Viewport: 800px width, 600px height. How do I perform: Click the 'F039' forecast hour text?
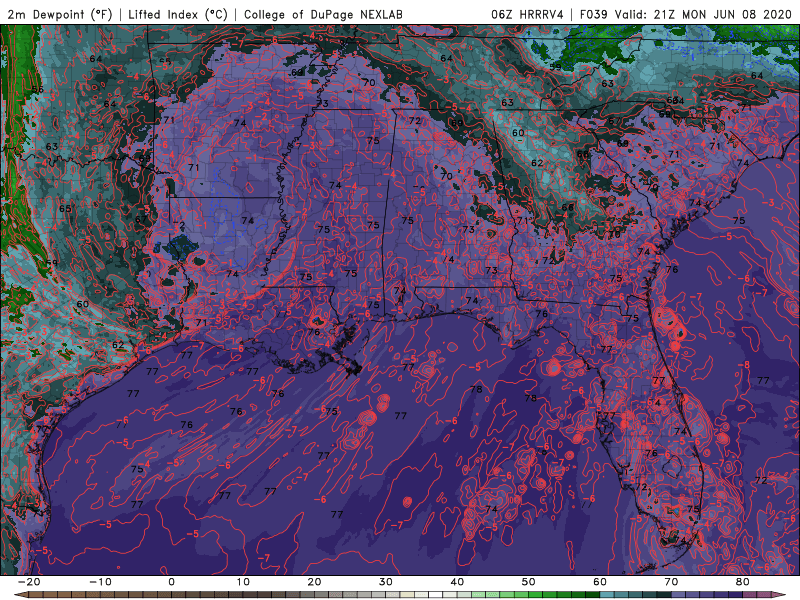[593, 14]
